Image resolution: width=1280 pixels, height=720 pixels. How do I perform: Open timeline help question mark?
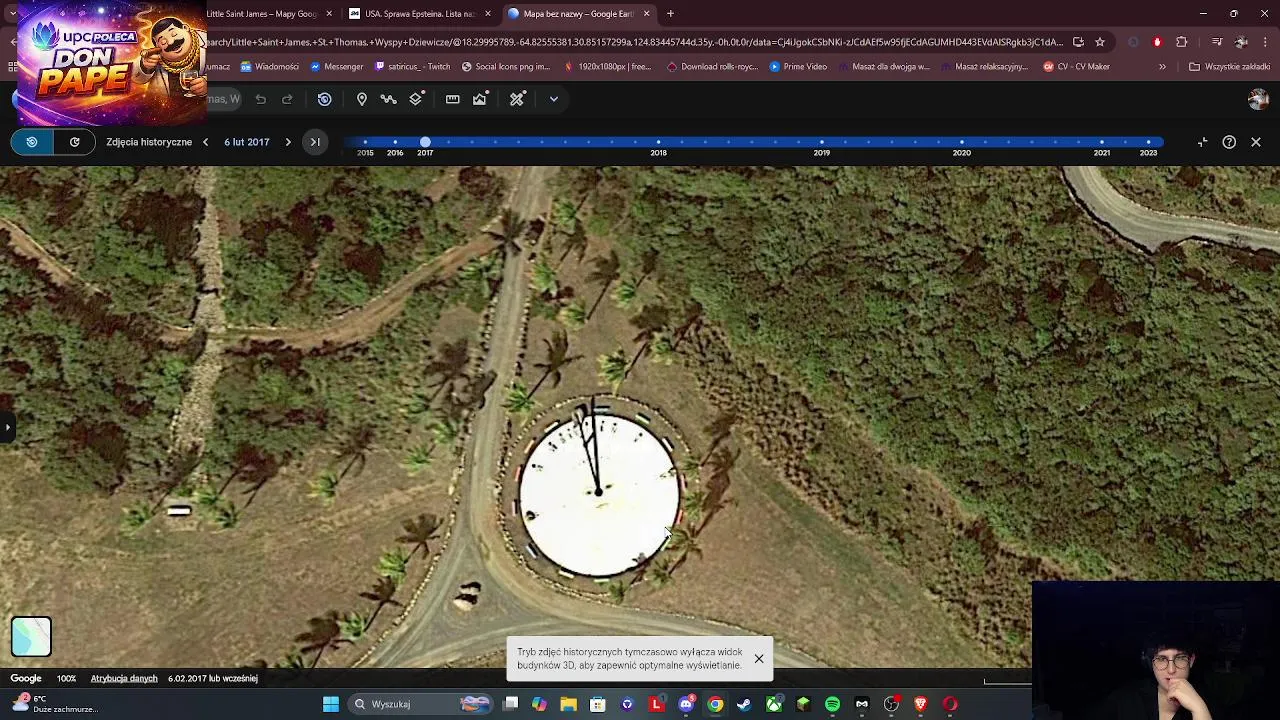(1229, 142)
